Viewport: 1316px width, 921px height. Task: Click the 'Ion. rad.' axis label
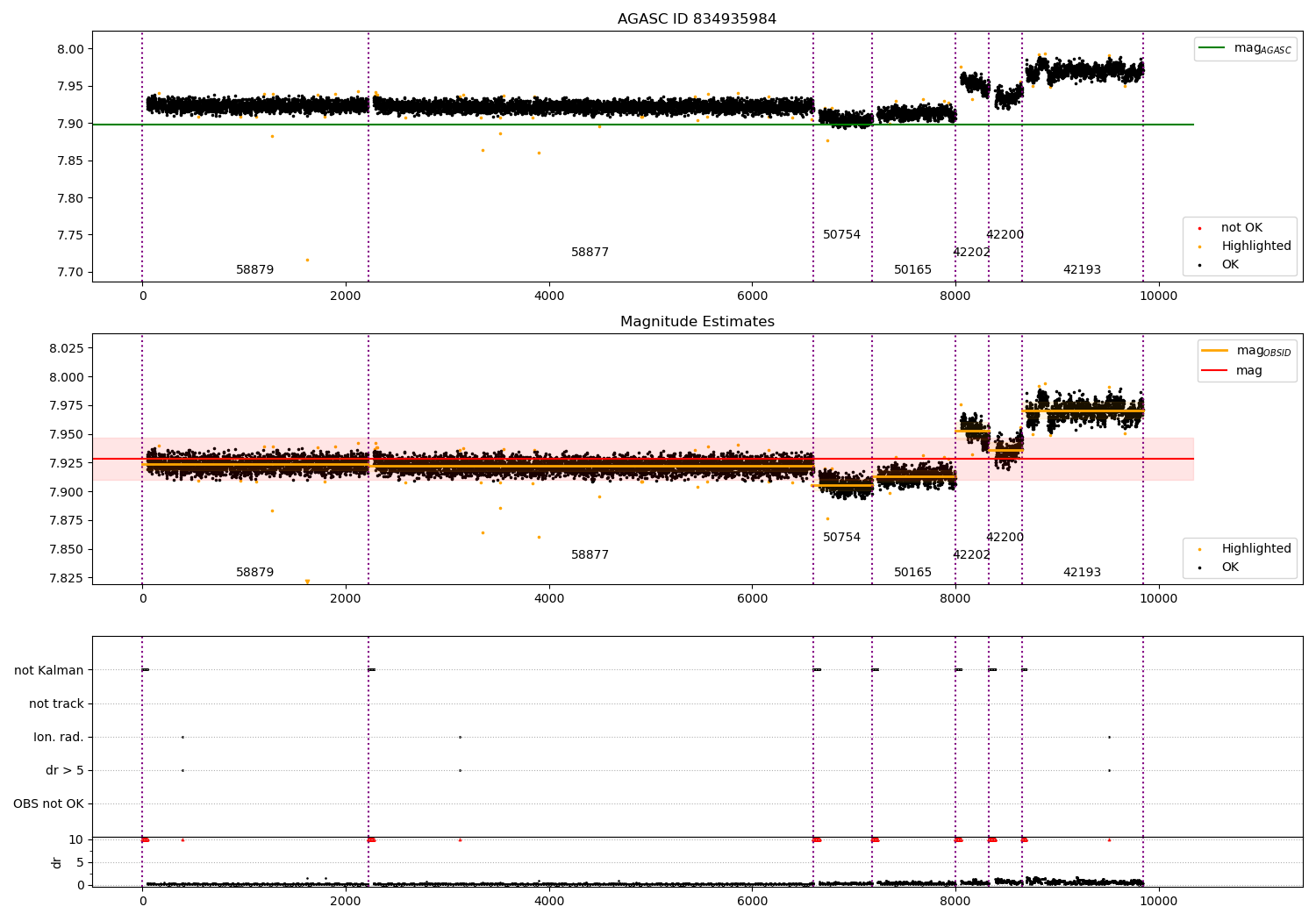59,738
